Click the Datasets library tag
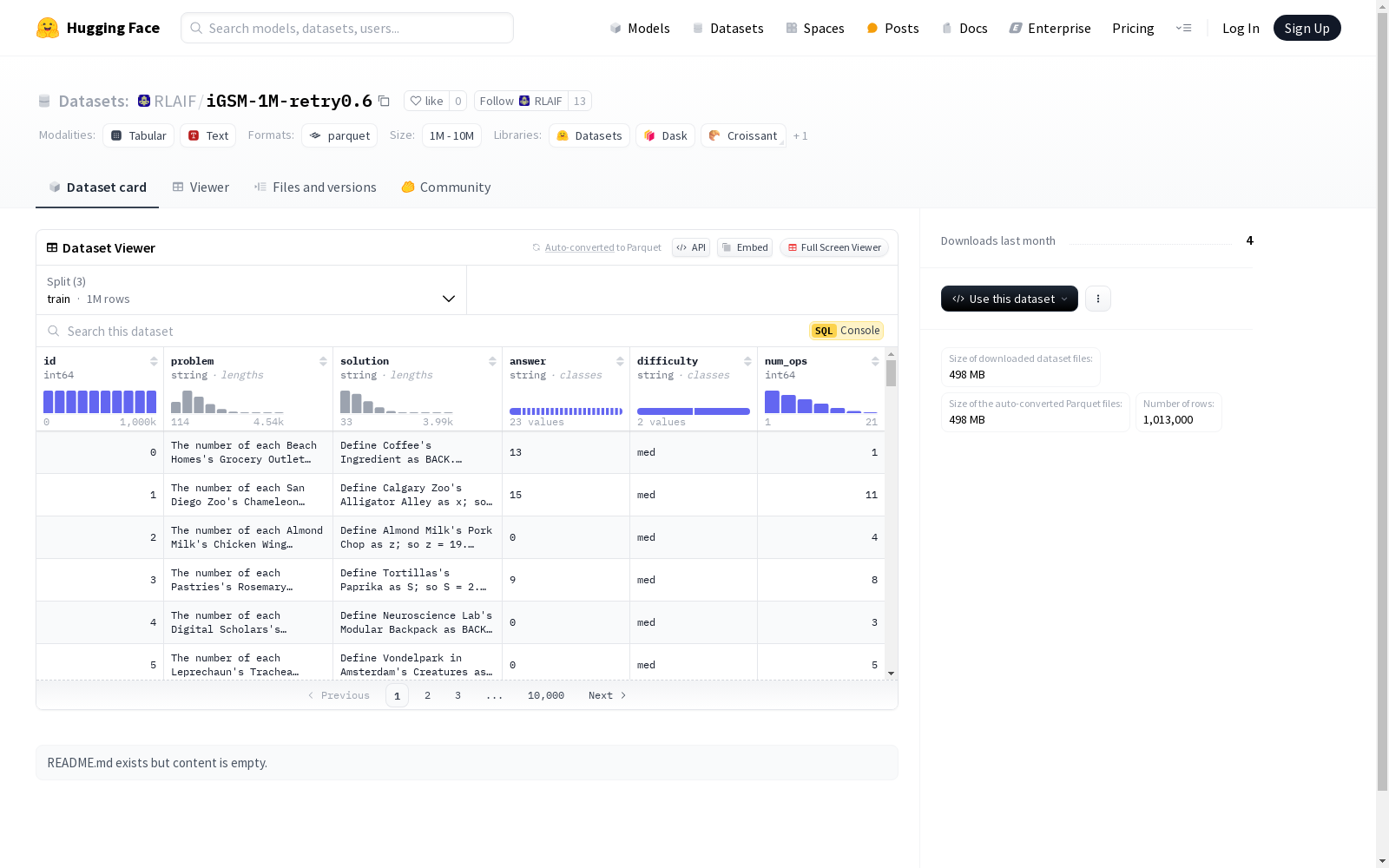 (x=589, y=135)
